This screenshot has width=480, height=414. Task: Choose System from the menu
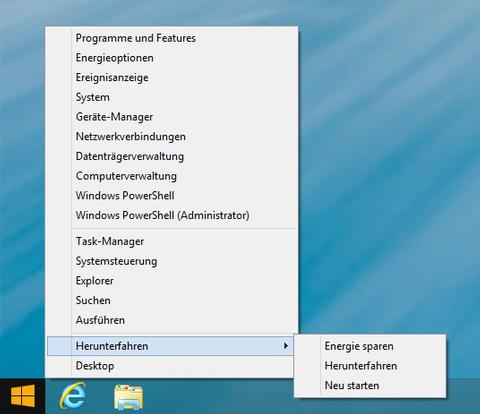point(171,97)
